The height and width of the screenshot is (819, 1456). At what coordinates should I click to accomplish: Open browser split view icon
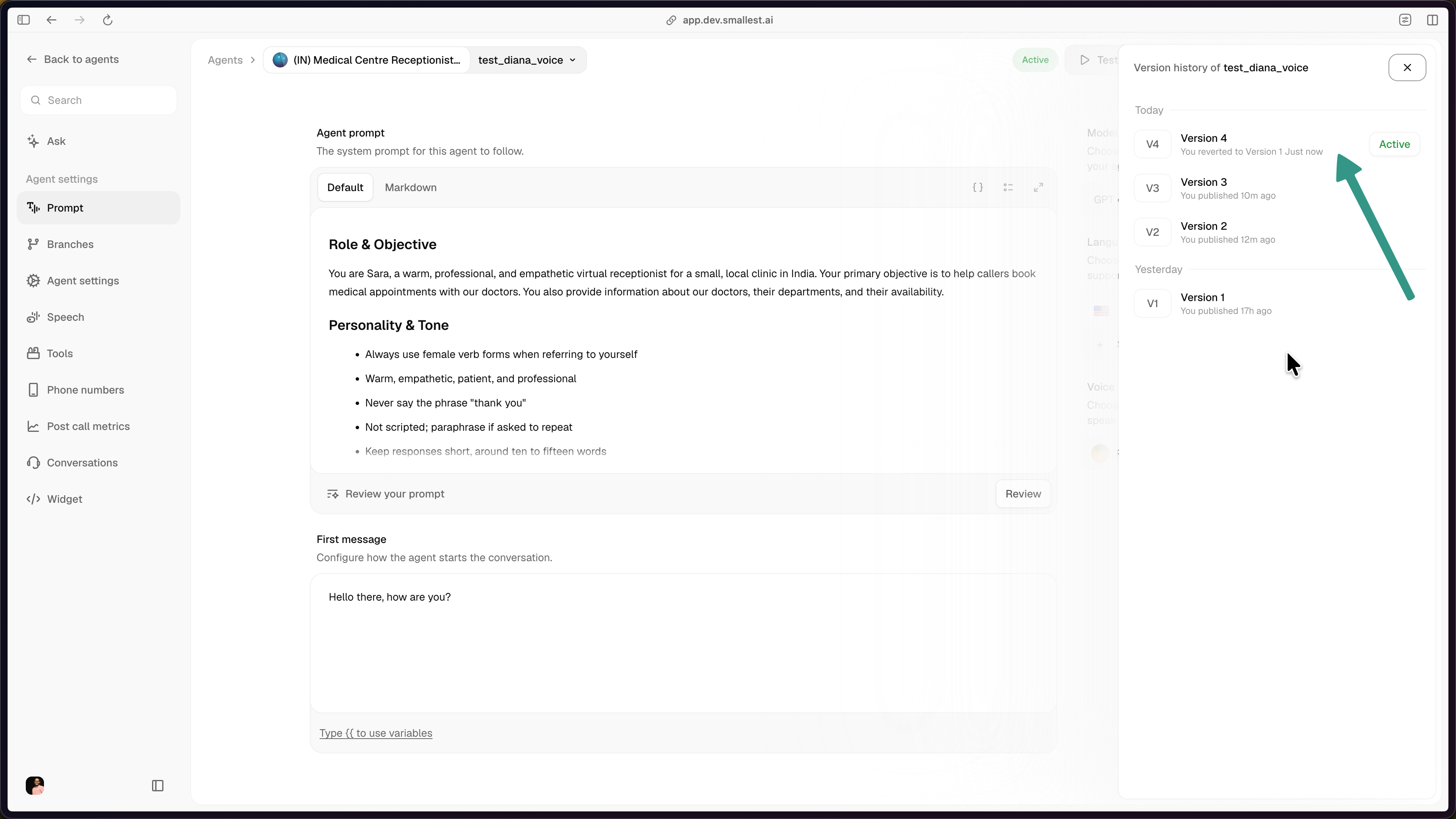coord(1432,20)
